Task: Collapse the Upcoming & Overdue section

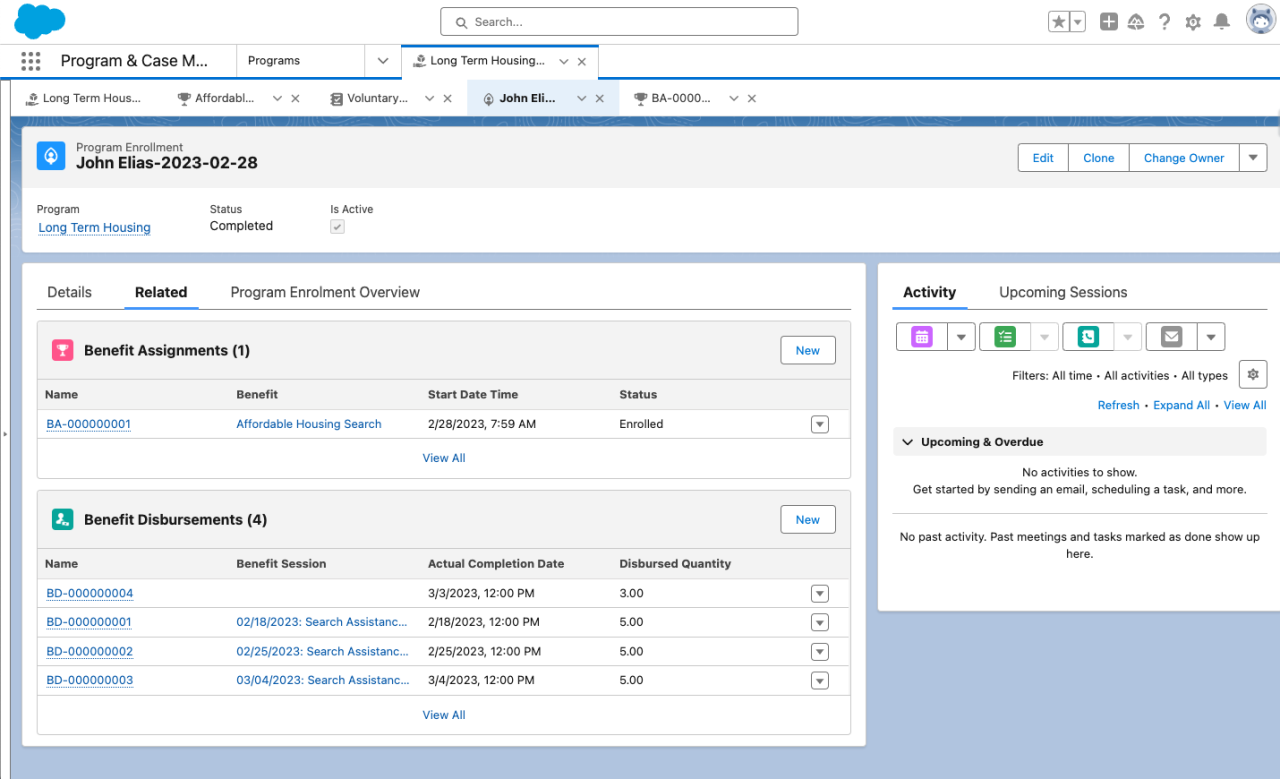Action: click(908, 442)
